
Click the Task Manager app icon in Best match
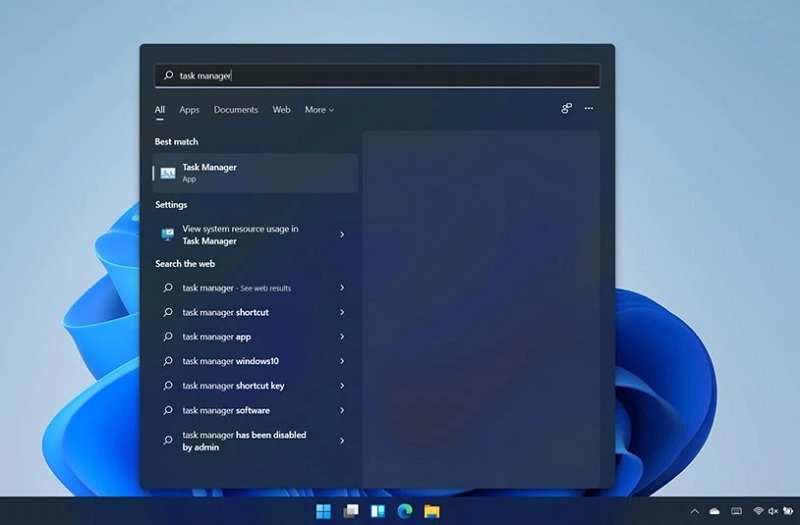point(168,173)
